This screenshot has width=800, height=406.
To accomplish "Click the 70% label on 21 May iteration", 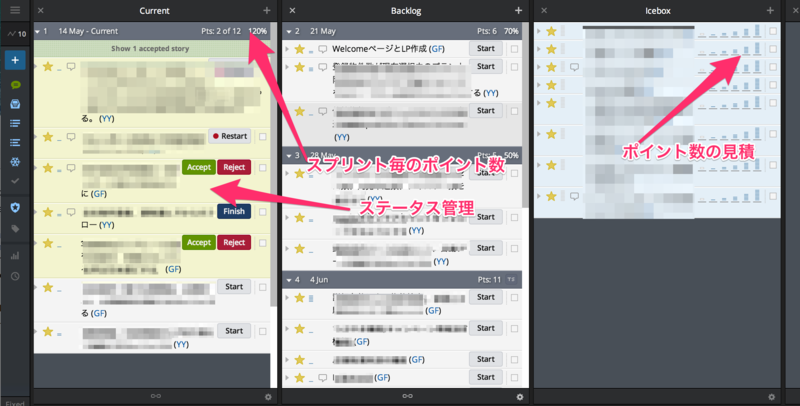I will [511, 31].
